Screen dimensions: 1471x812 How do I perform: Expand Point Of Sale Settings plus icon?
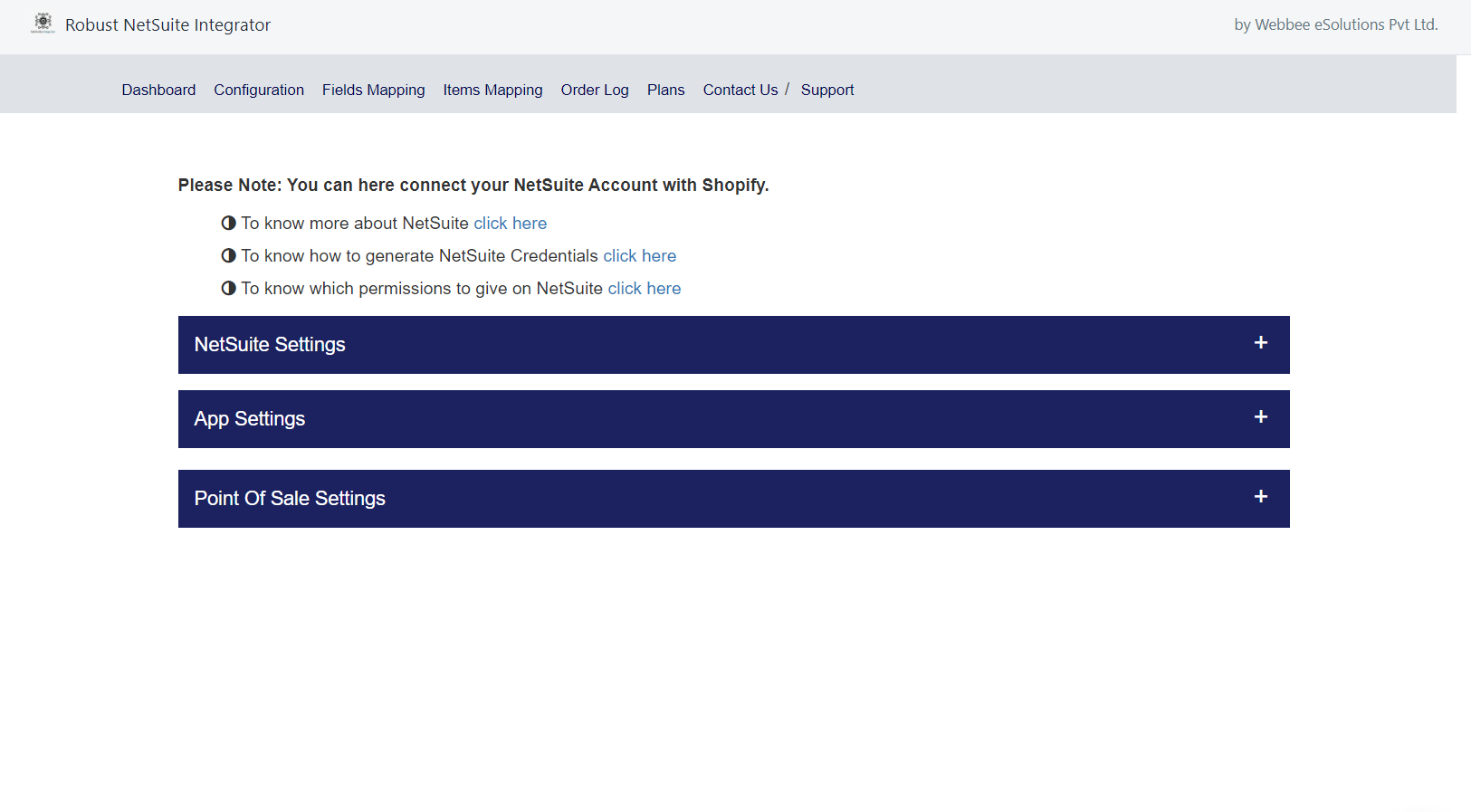click(x=1260, y=496)
